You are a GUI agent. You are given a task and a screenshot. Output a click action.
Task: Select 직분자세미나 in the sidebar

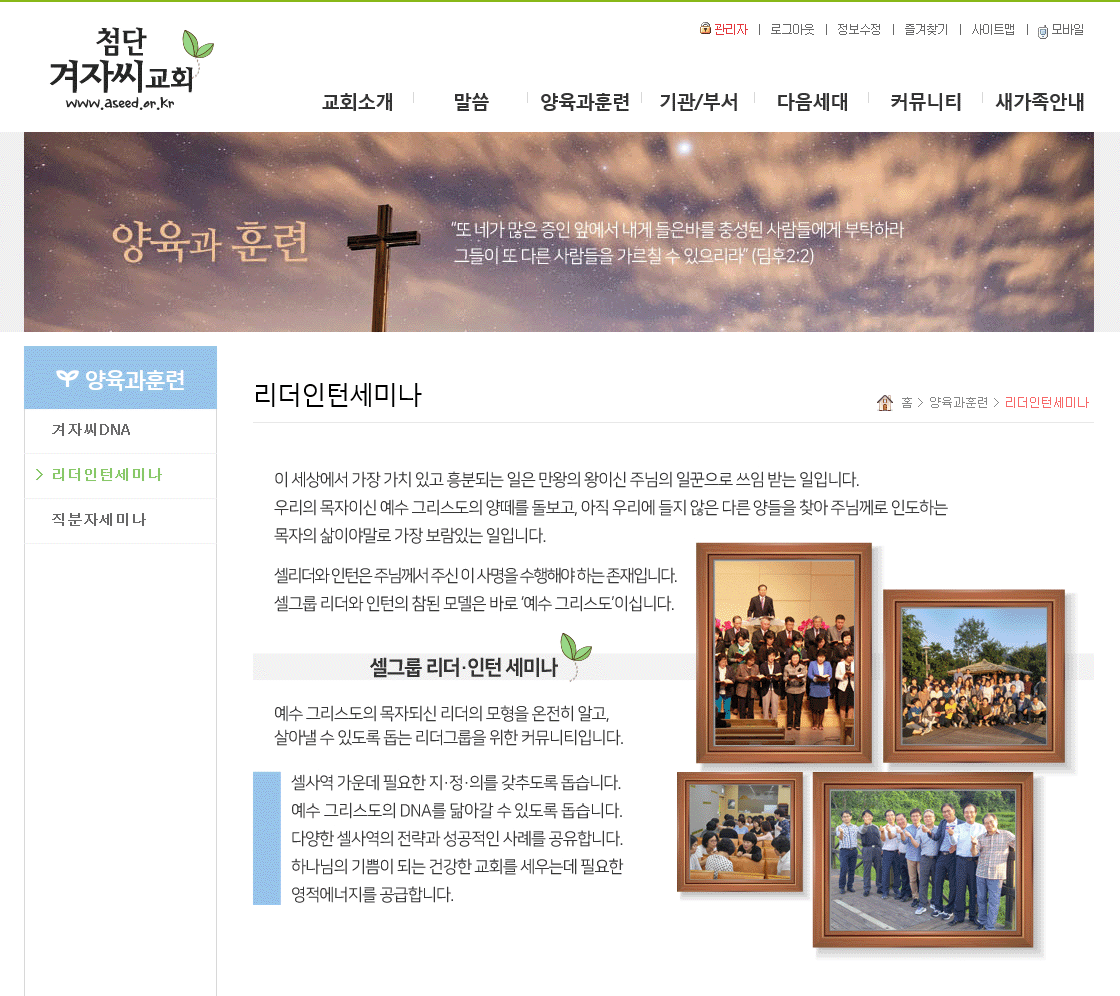tap(99, 520)
